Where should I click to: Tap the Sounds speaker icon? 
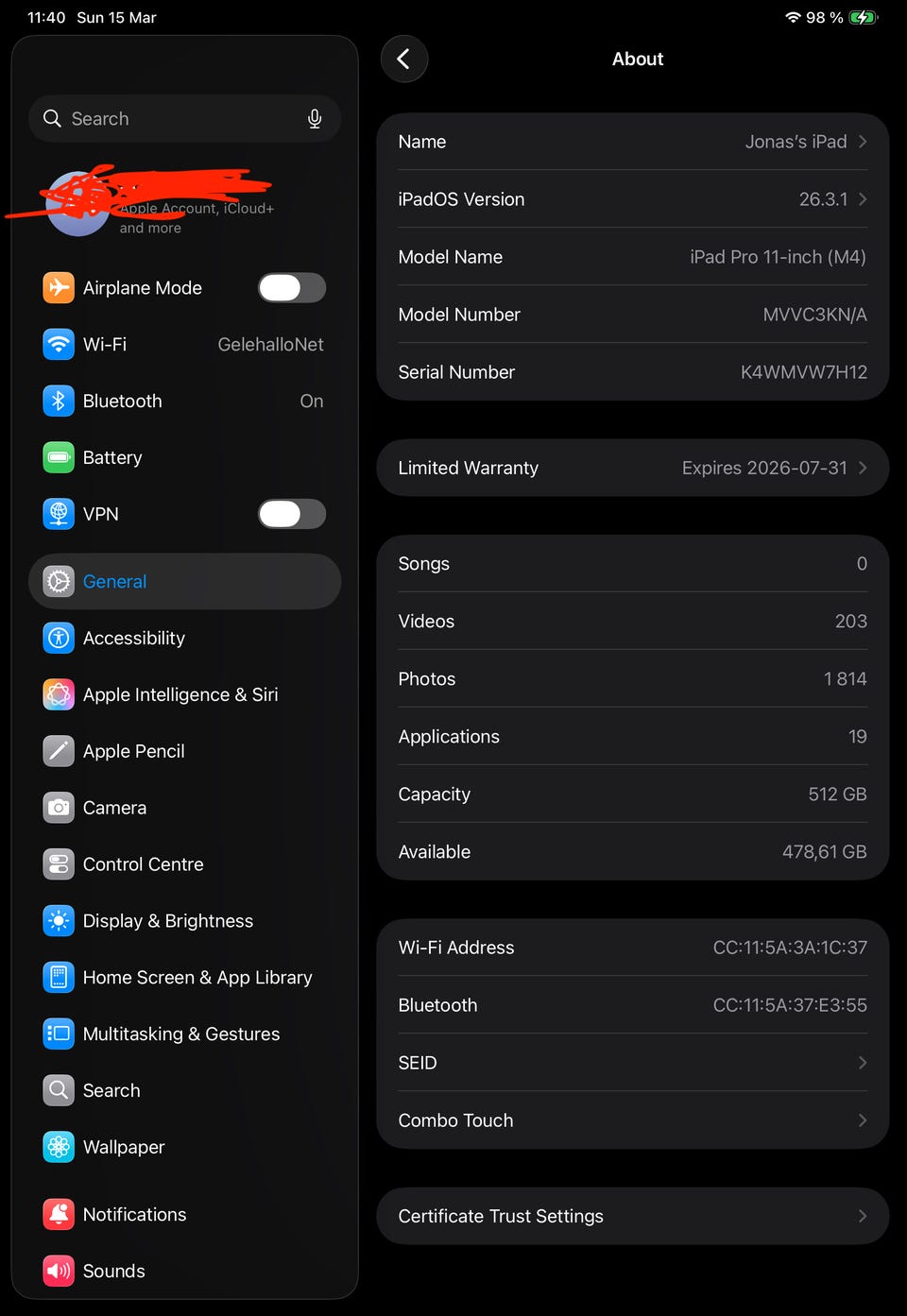(59, 1271)
